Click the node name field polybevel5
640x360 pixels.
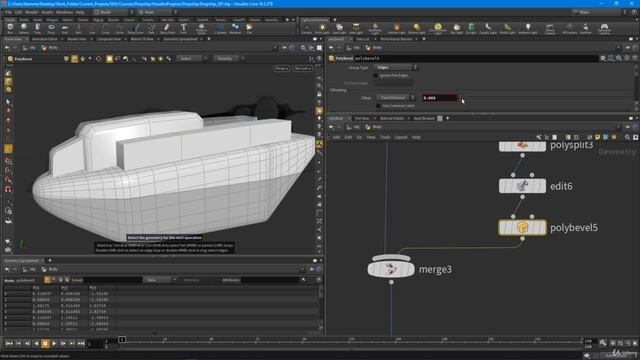(476, 58)
